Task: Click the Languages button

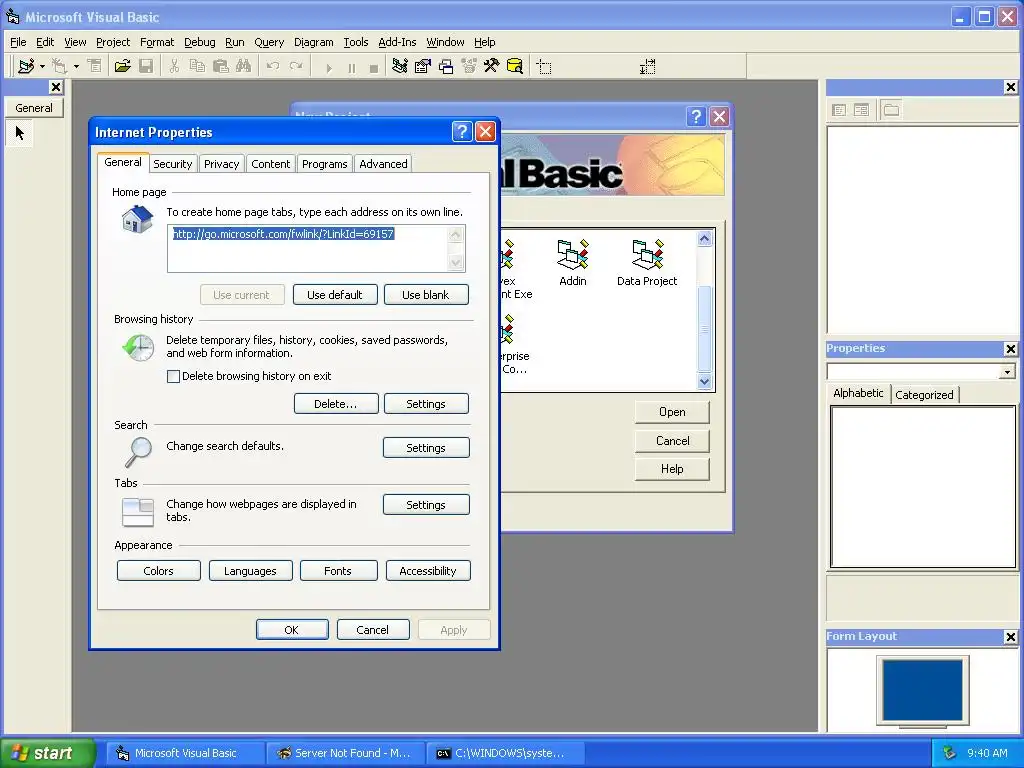Action: pyautogui.click(x=250, y=571)
